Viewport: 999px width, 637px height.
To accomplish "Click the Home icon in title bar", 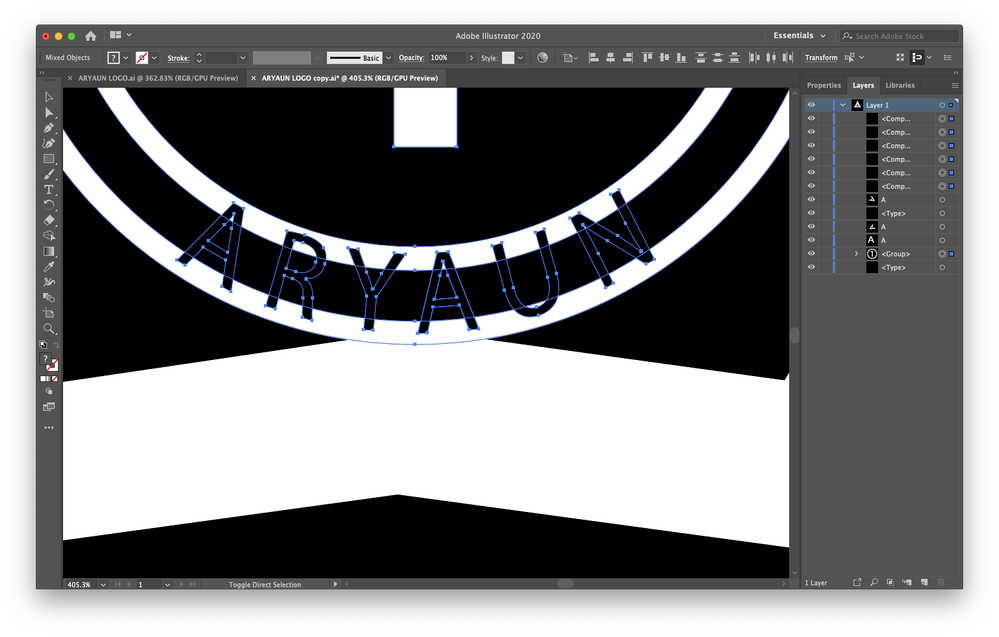I will 90,36.
